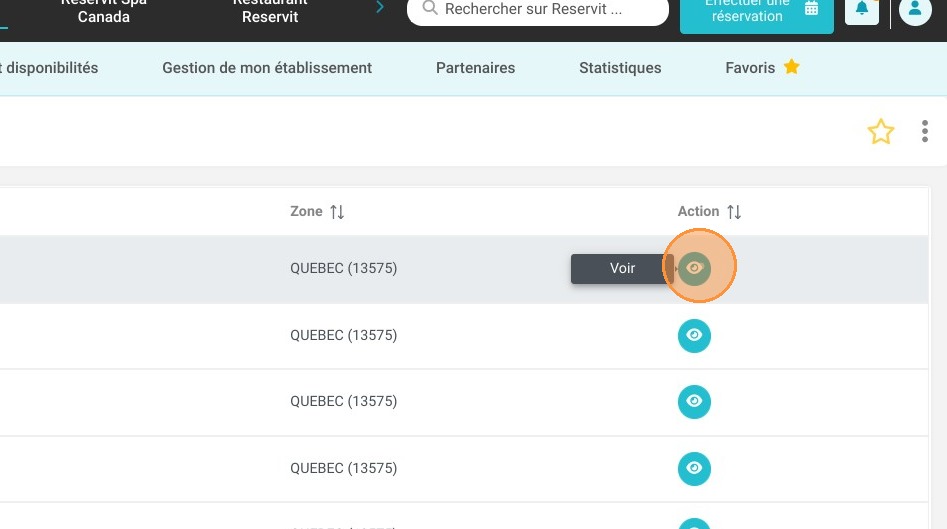View the first QUEBEC row with the eye icon
This screenshot has height=529, width=947.
(x=694, y=268)
